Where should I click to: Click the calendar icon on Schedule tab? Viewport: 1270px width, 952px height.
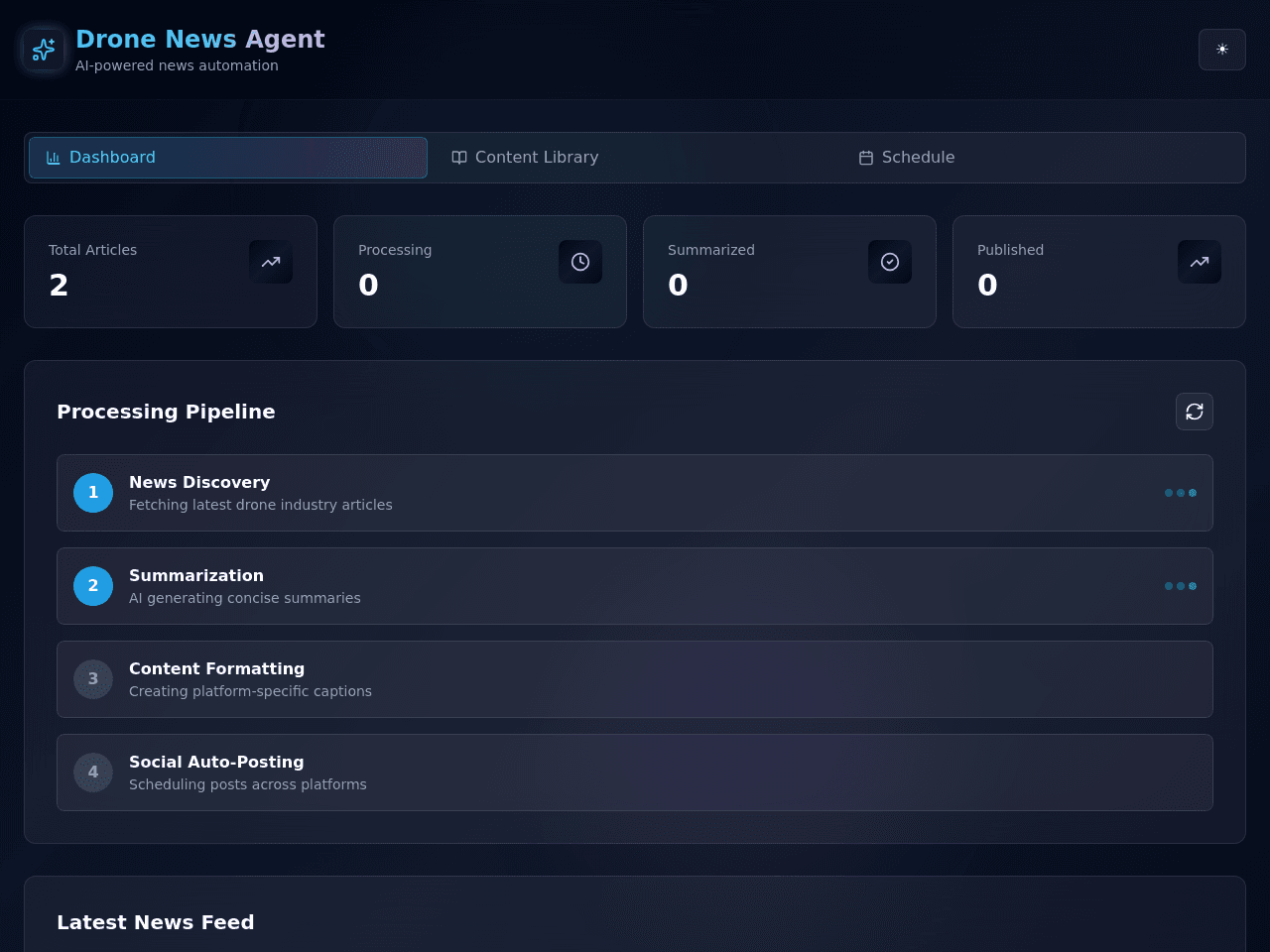(x=866, y=158)
